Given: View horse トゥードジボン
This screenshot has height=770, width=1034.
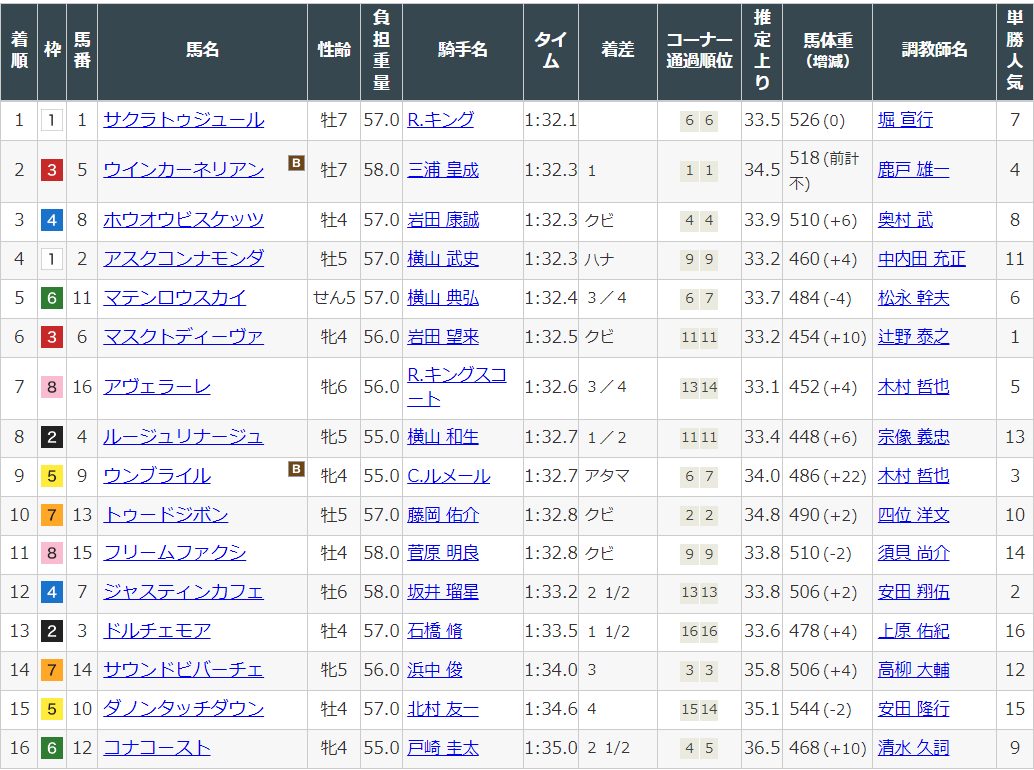Looking at the screenshot, I should tap(166, 514).
